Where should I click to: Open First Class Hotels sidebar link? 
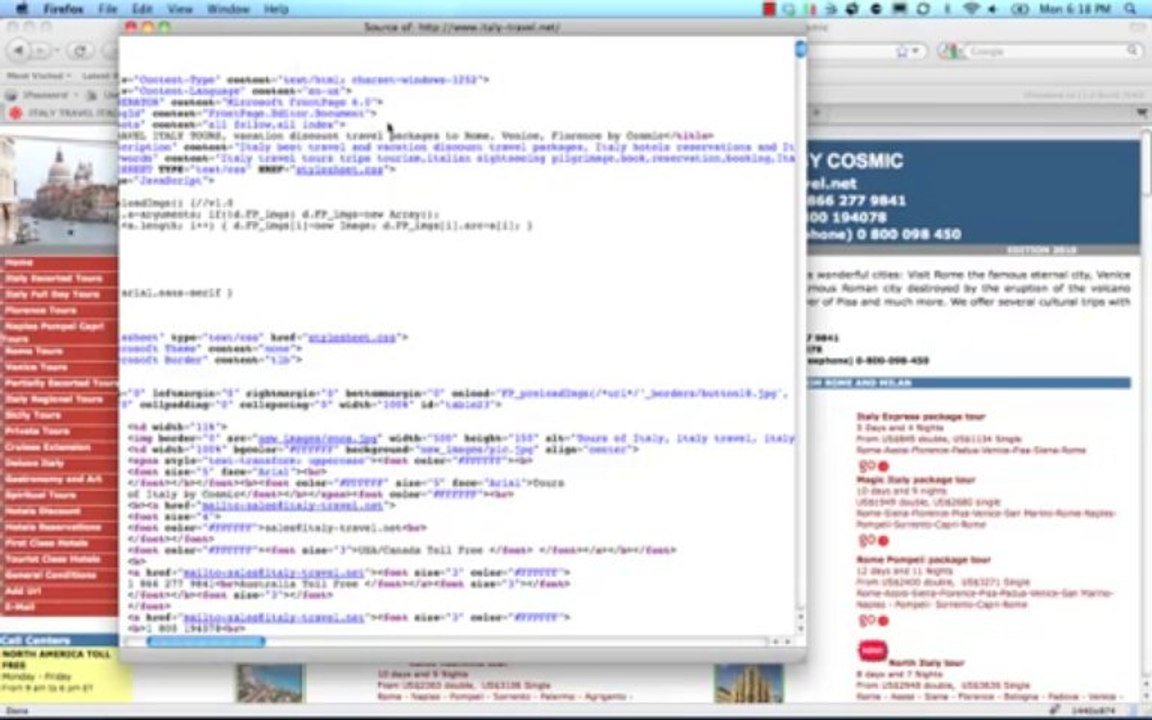pos(47,543)
